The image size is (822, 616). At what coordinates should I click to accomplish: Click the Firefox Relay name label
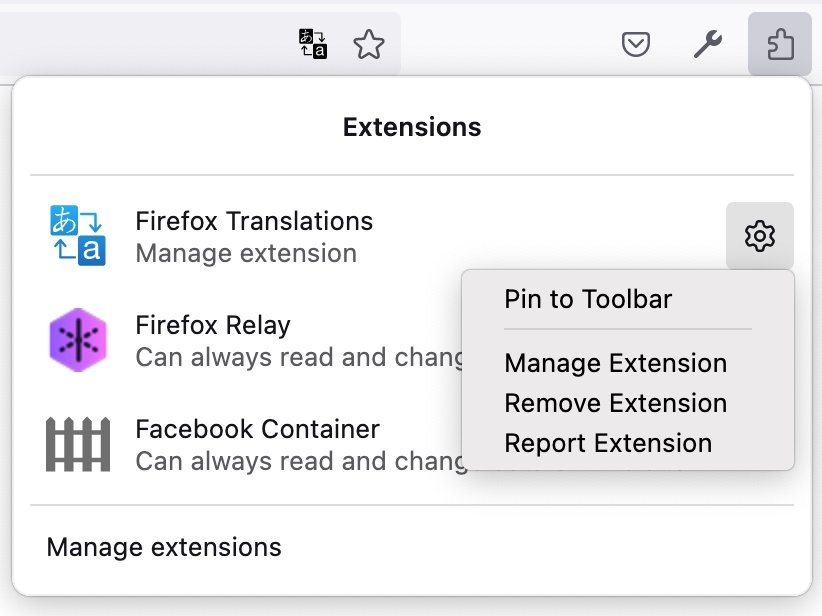coord(213,325)
